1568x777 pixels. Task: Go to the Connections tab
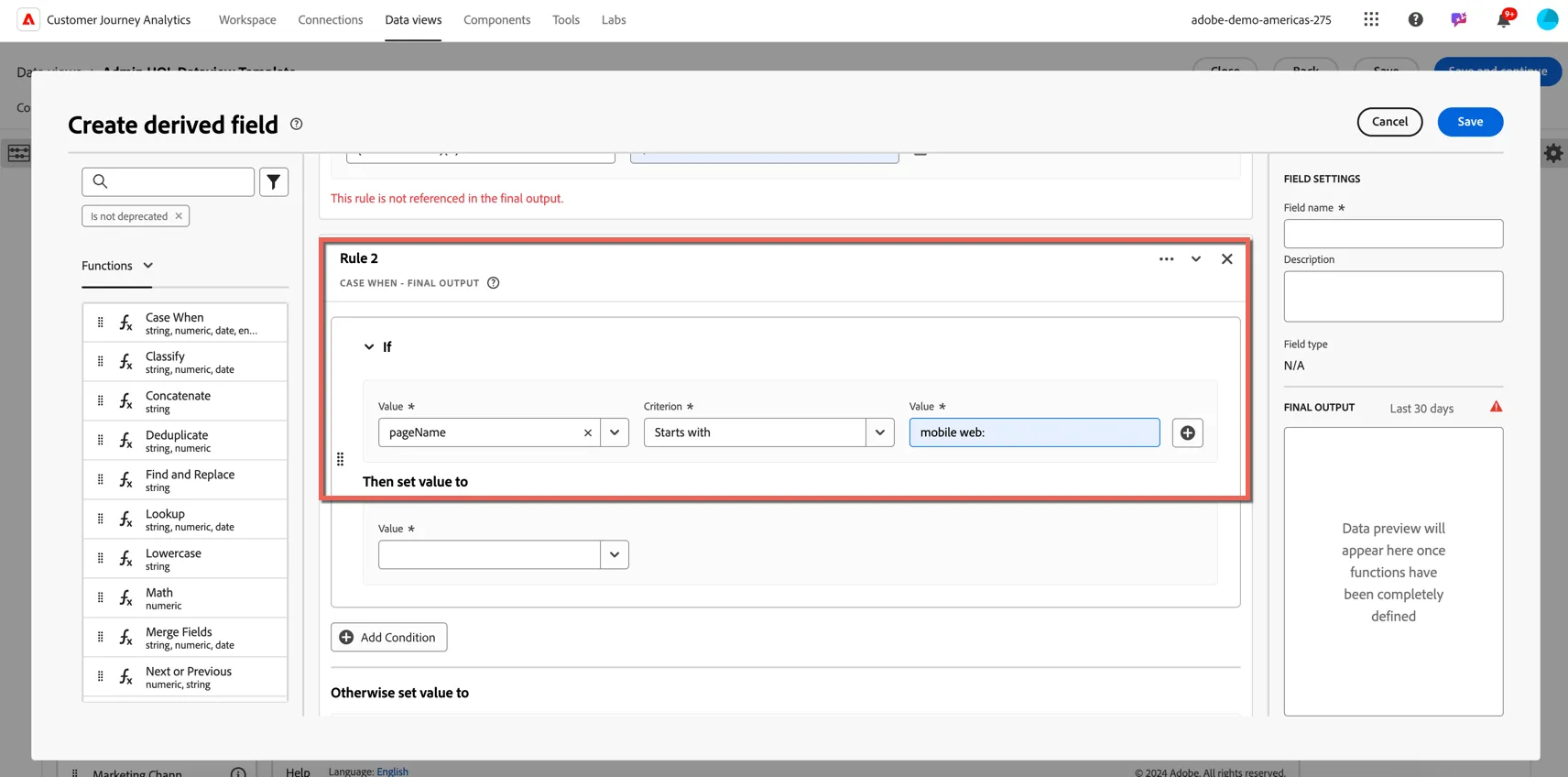pos(331,19)
